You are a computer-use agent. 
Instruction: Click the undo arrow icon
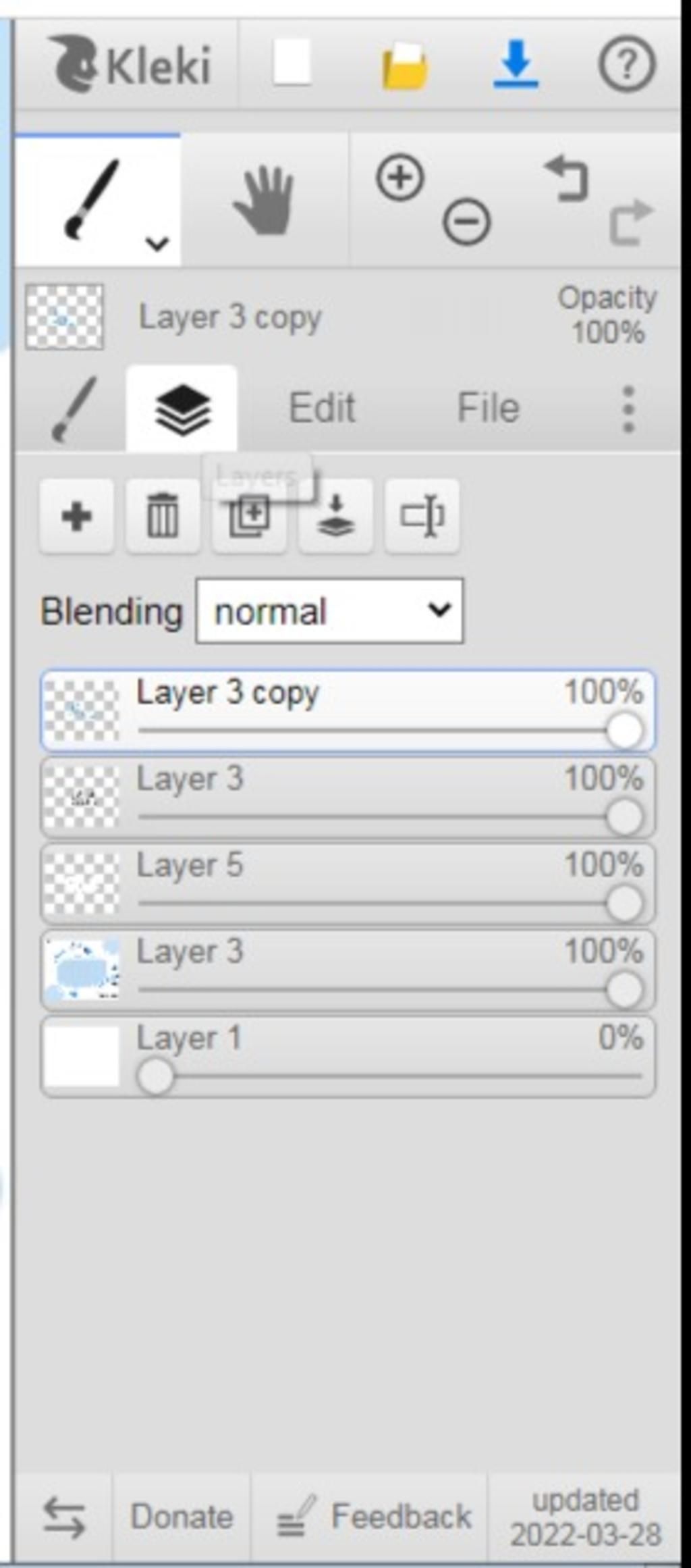(567, 178)
